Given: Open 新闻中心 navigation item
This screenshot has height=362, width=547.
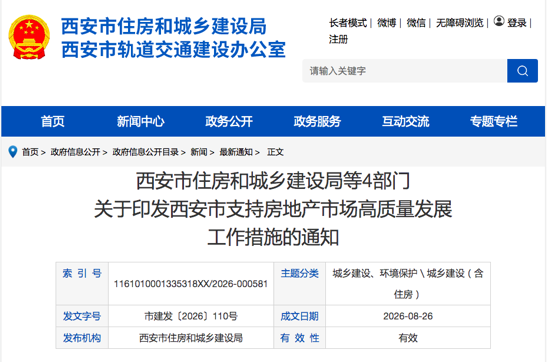Looking at the screenshot, I should click(141, 121).
